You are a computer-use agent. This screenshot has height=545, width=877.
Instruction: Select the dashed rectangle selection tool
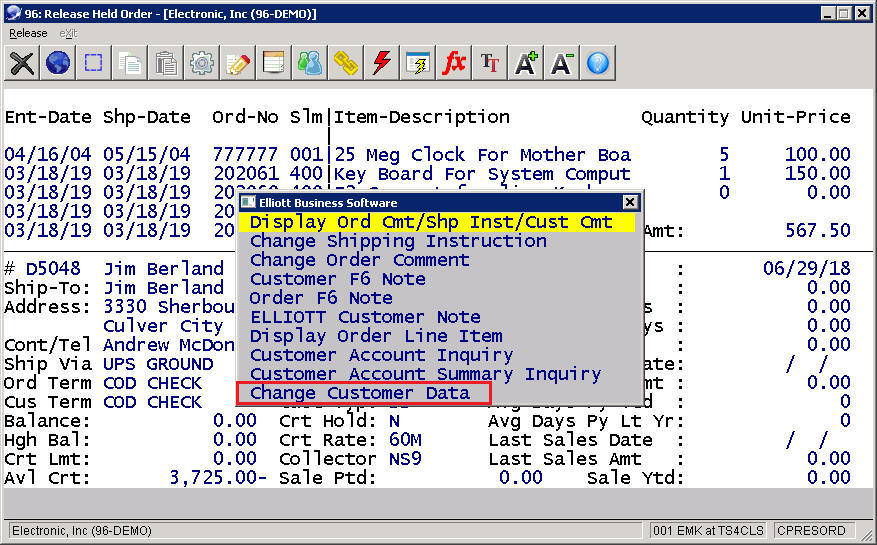coord(93,63)
